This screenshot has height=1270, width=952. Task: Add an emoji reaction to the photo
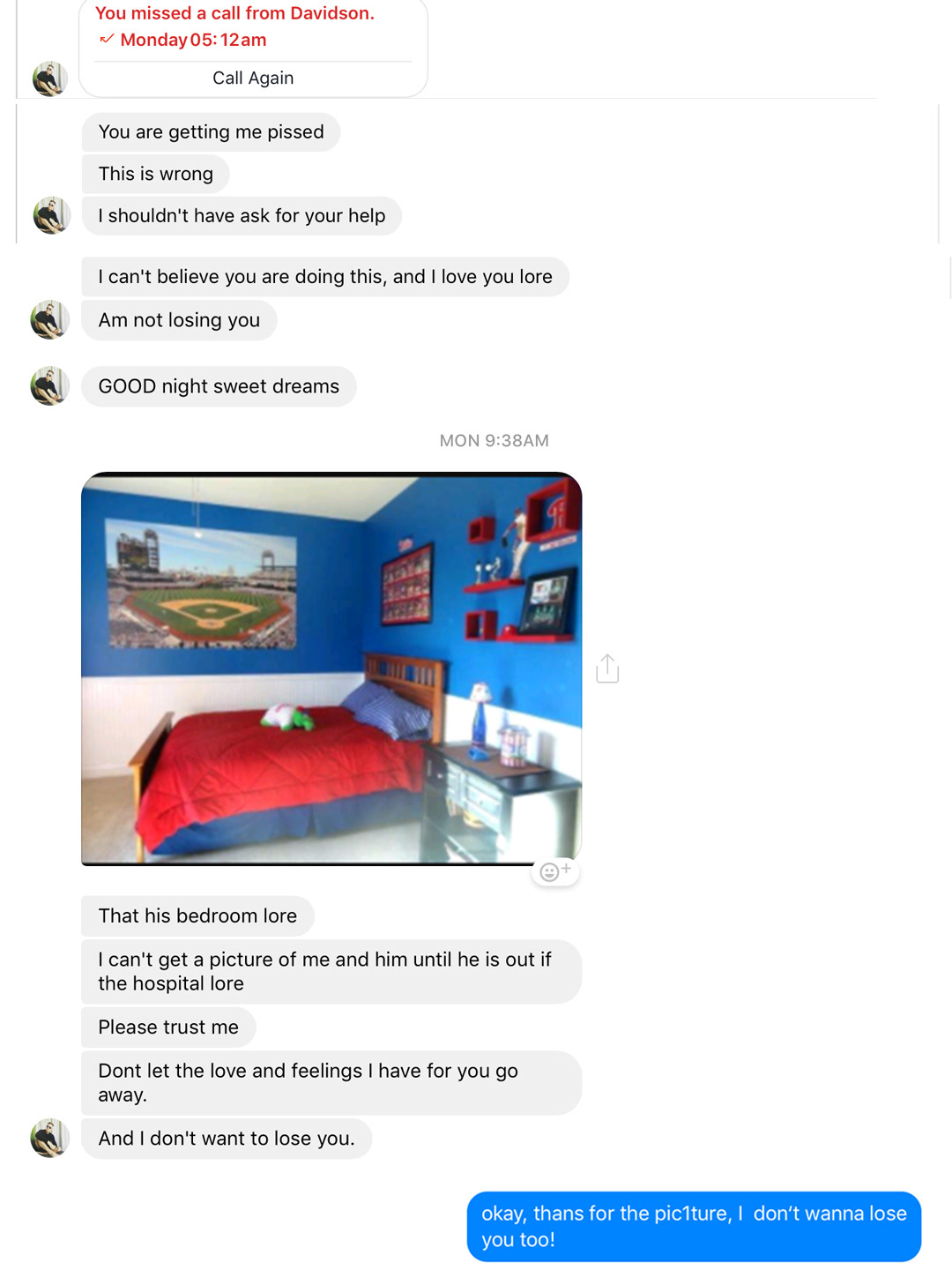[555, 871]
